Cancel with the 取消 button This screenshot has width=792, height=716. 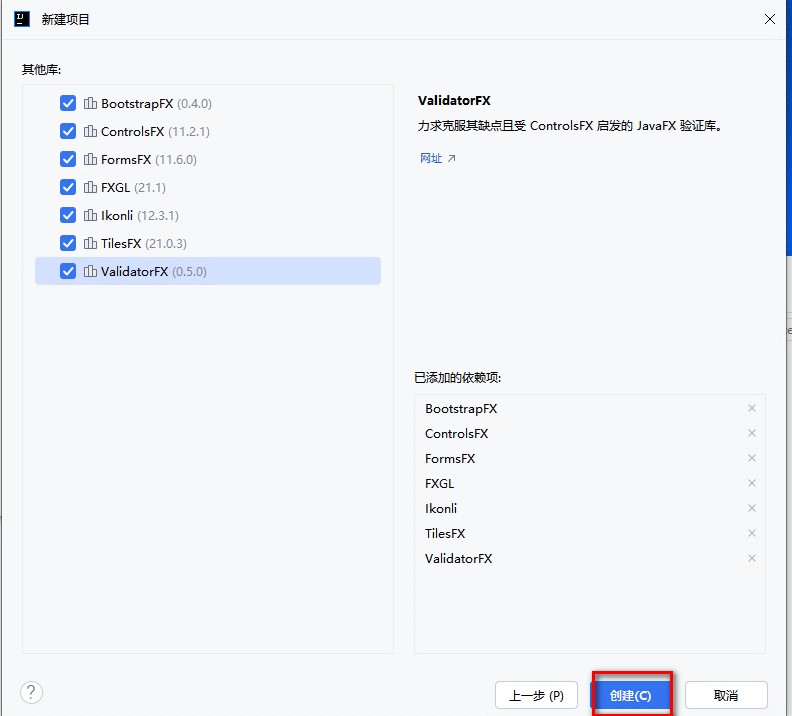pyautogui.click(x=726, y=695)
